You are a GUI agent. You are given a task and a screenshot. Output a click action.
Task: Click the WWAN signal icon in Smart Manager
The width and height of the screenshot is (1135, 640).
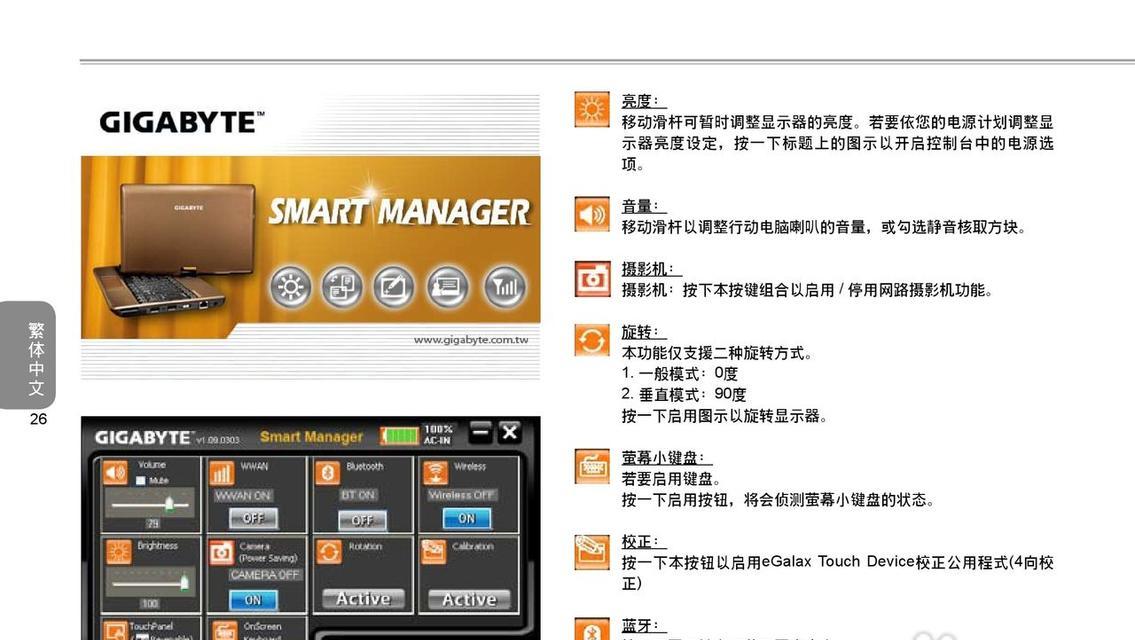pos(221,473)
